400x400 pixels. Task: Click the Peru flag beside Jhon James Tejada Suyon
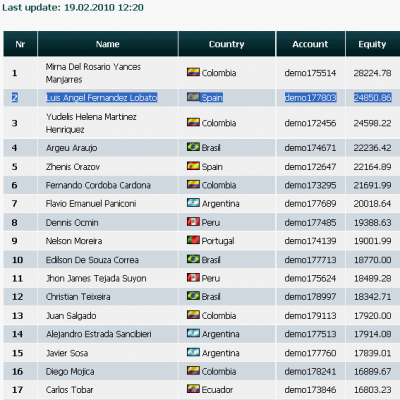[x=193, y=277]
